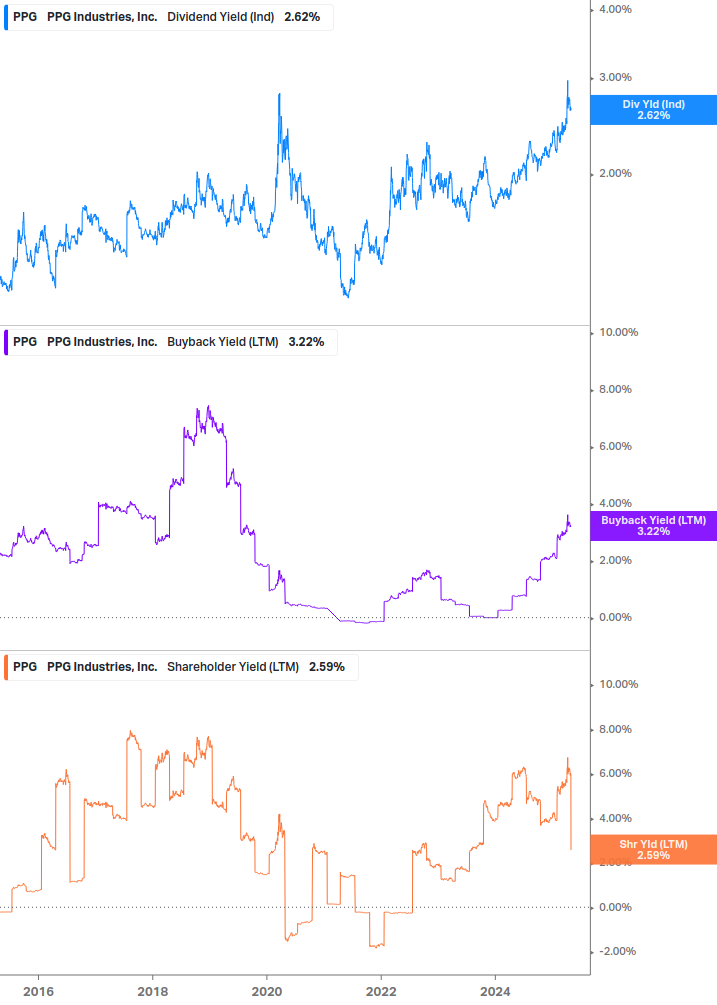
Task: Click the 2.59% value in the shareholder legend
Action: (327, 667)
